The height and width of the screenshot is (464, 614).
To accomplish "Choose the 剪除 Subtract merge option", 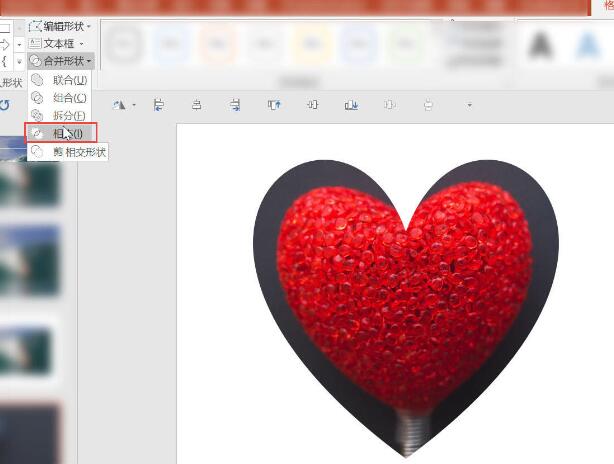I will [x=58, y=152].
